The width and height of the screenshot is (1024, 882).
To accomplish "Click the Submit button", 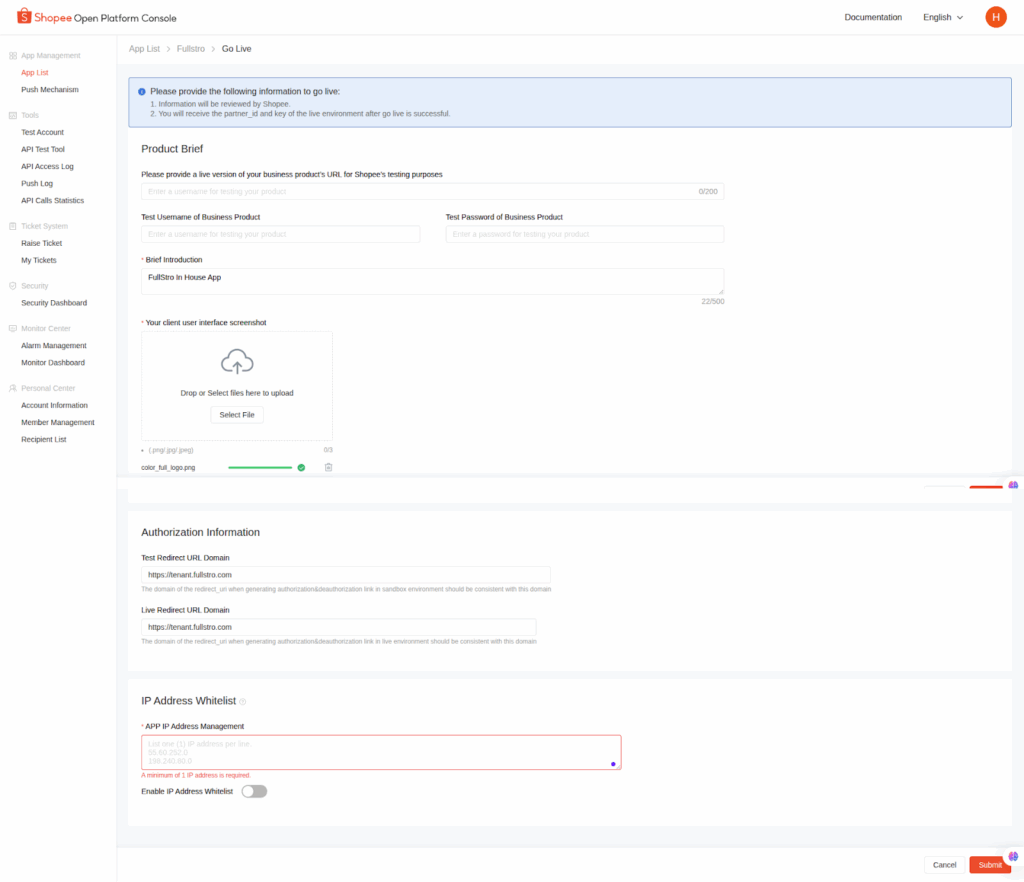I will click(x=989, y=864).
